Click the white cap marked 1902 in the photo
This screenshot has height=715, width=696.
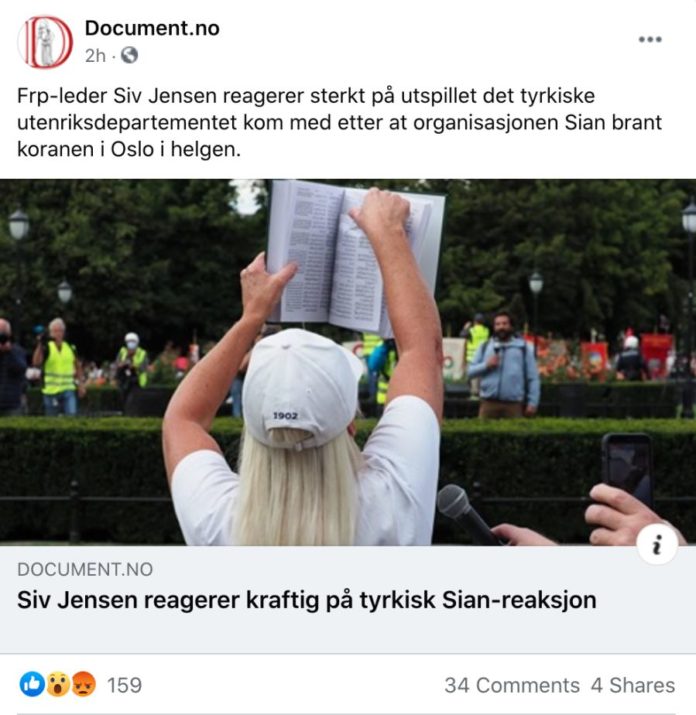[302, 388]
